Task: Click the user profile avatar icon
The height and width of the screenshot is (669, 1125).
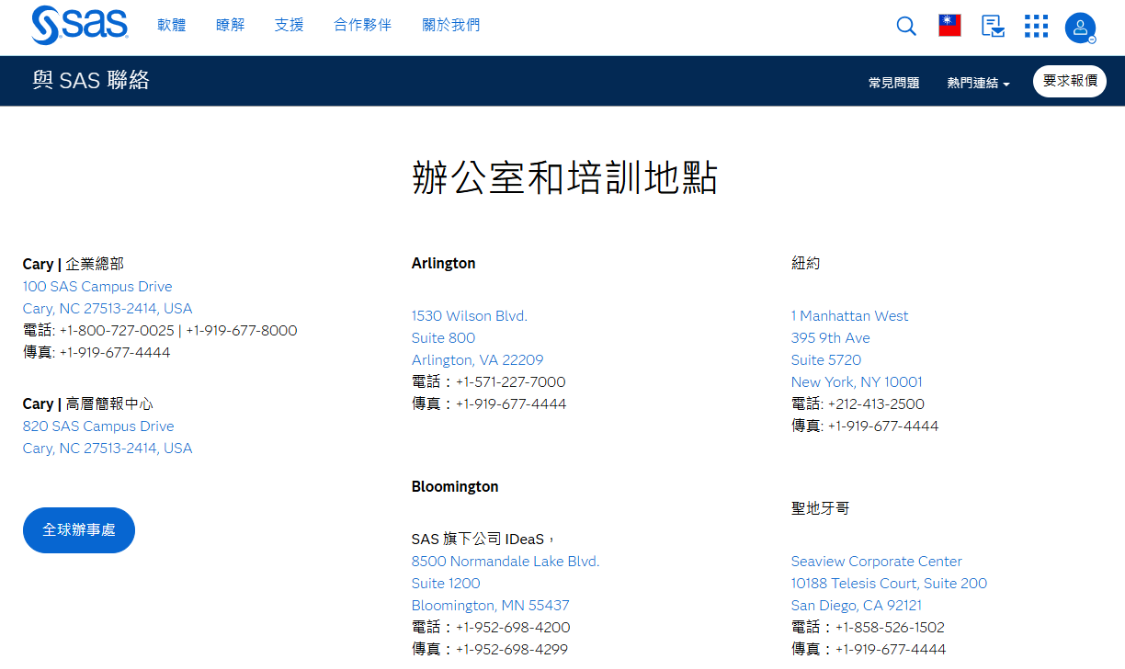Action: 1079,28
